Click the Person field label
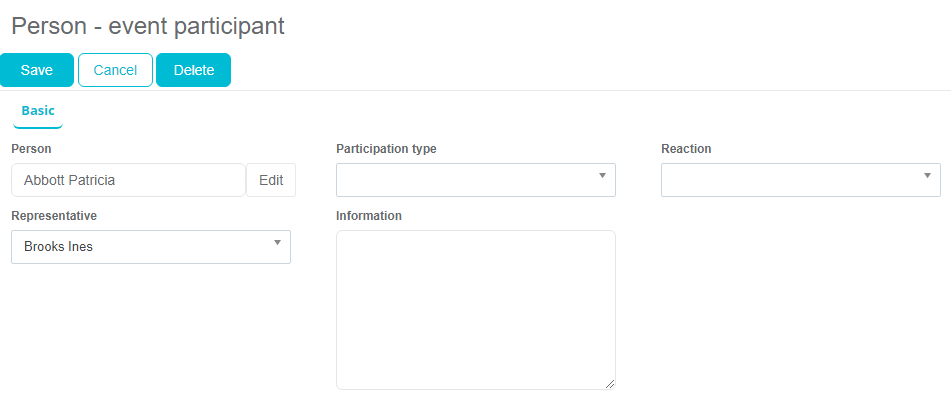This screenshot has height=420, width=951. (x=31, y=149)
